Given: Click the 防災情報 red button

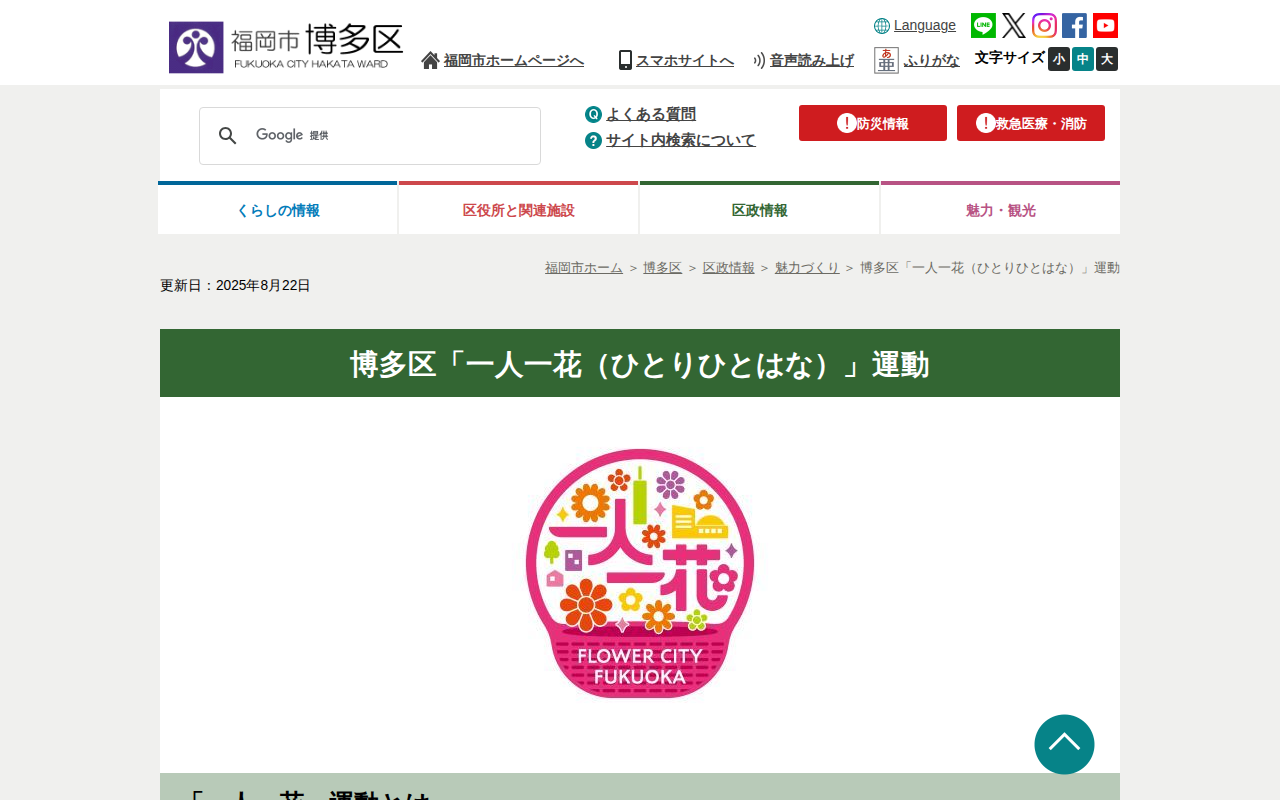Looking at the screenshot, I should (x=873, y=123).
